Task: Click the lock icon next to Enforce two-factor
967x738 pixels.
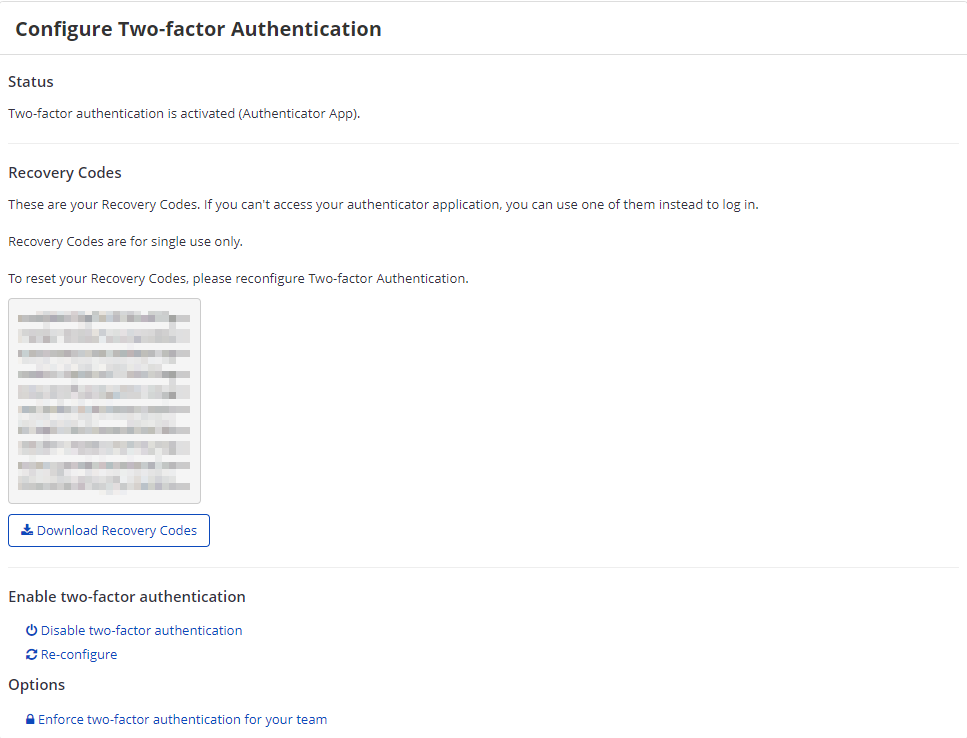Action: [x=30, y=719]
